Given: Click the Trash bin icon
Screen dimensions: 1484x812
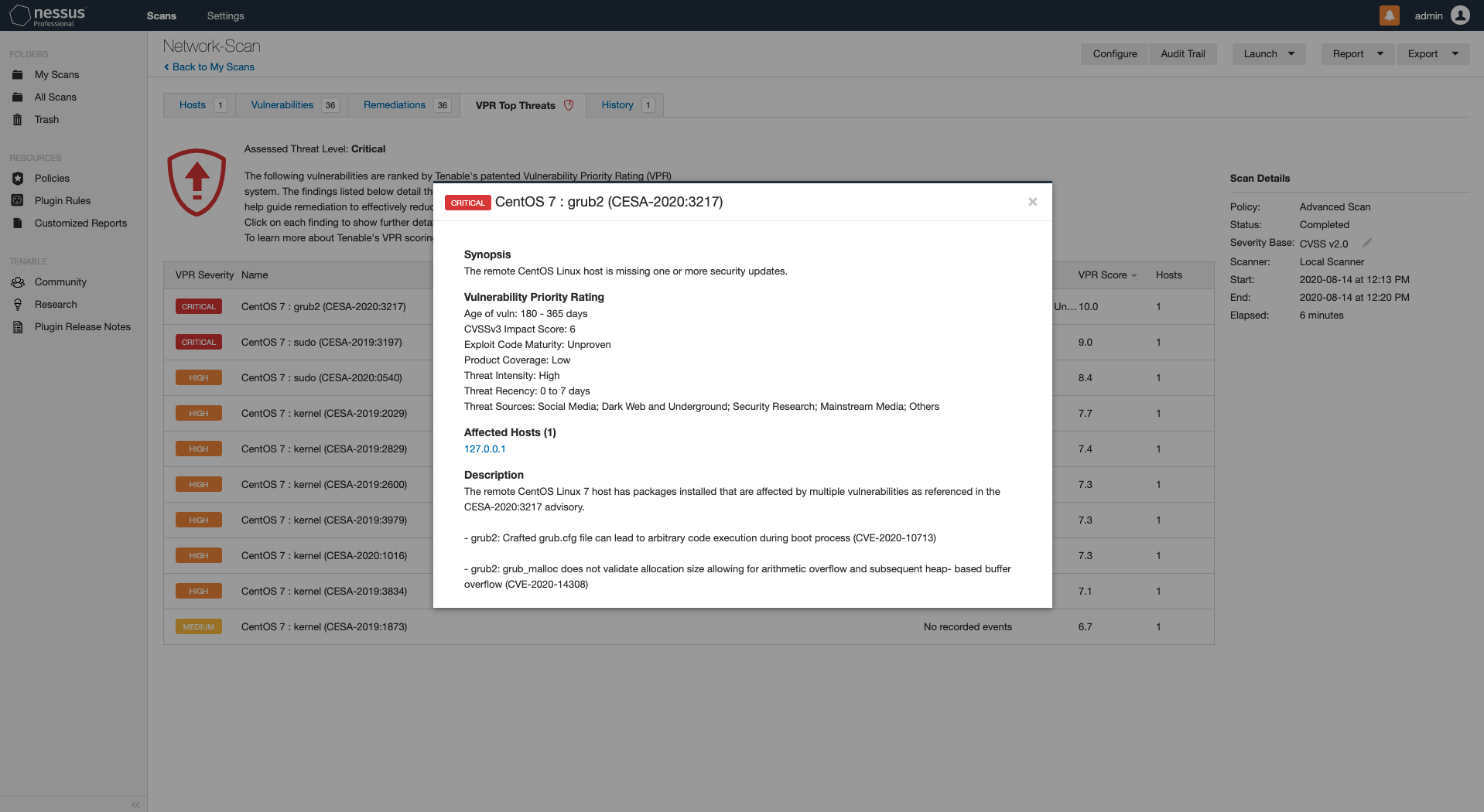Looking at the screenshot, I should click(x=18, y=120).
